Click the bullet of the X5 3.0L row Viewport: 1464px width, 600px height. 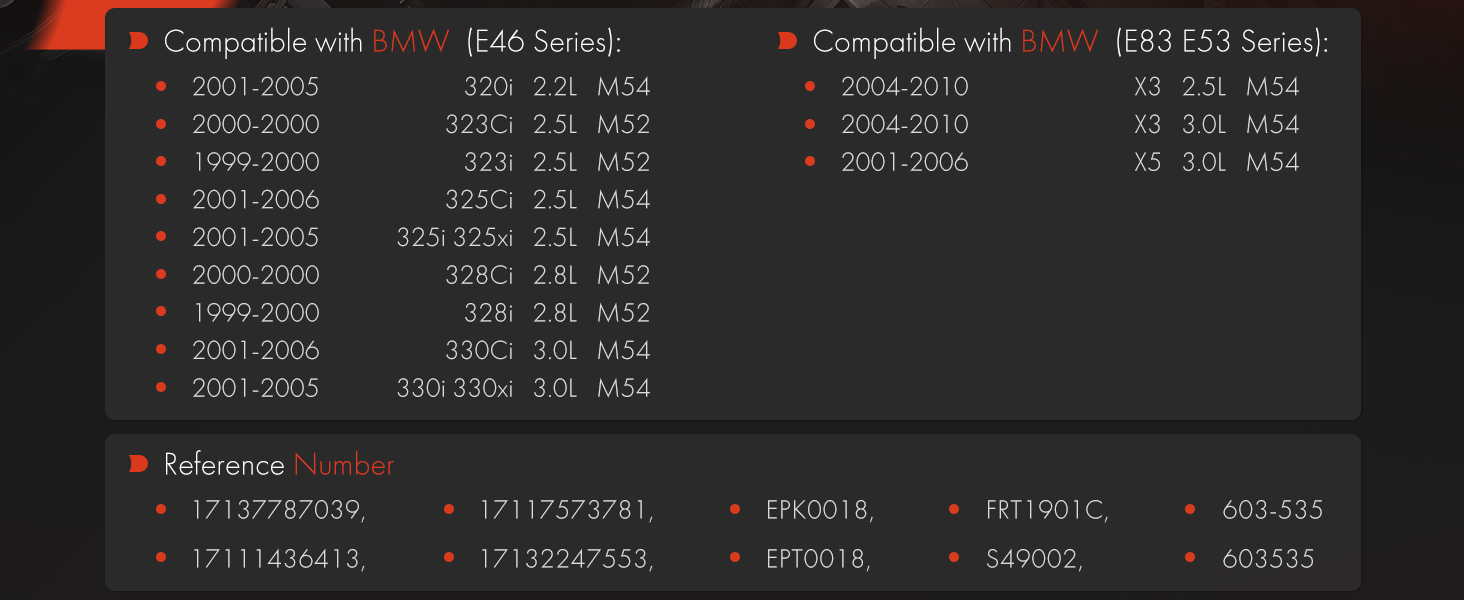pyautogui.click(x=810, y=162)
